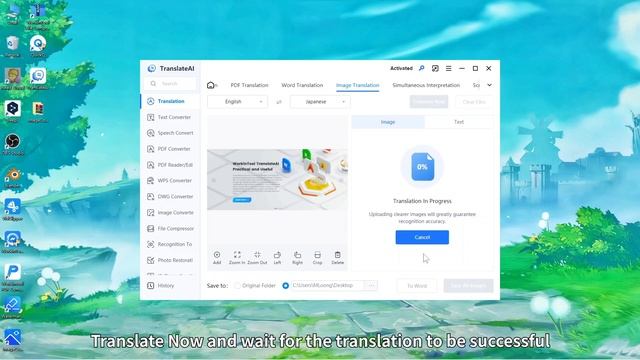Screen dimensions: 640x360
Task: Click the key icon beside Activated
Action: [422, 68]
